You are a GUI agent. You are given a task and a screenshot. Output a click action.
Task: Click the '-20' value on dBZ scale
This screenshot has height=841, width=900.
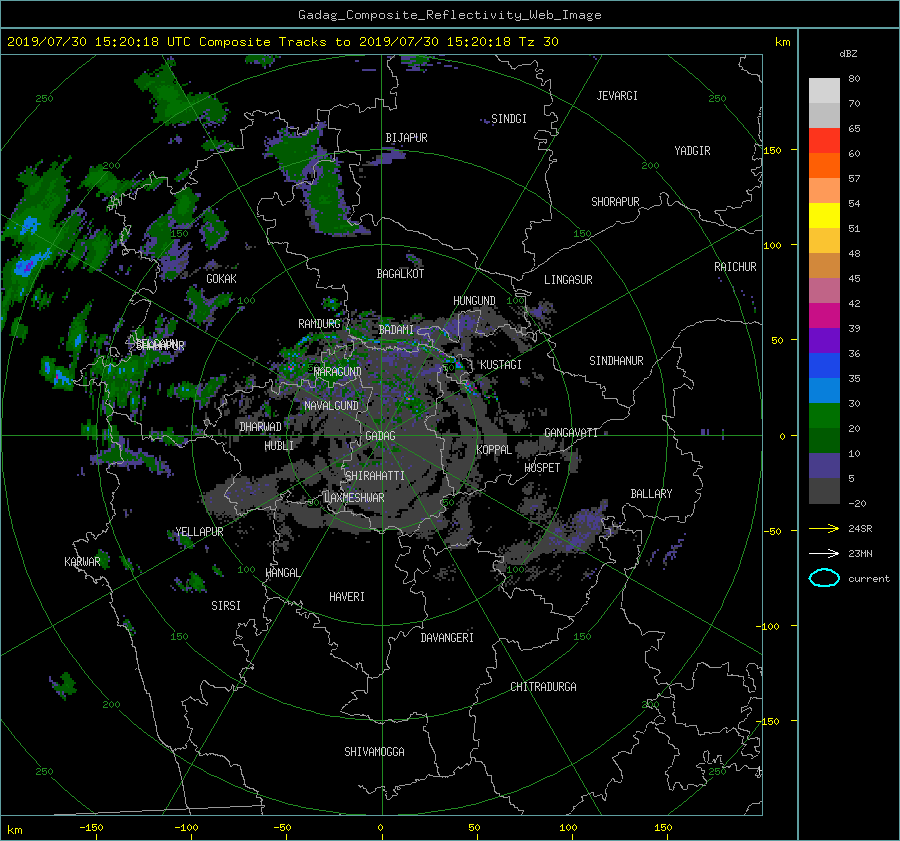point(857,503)
